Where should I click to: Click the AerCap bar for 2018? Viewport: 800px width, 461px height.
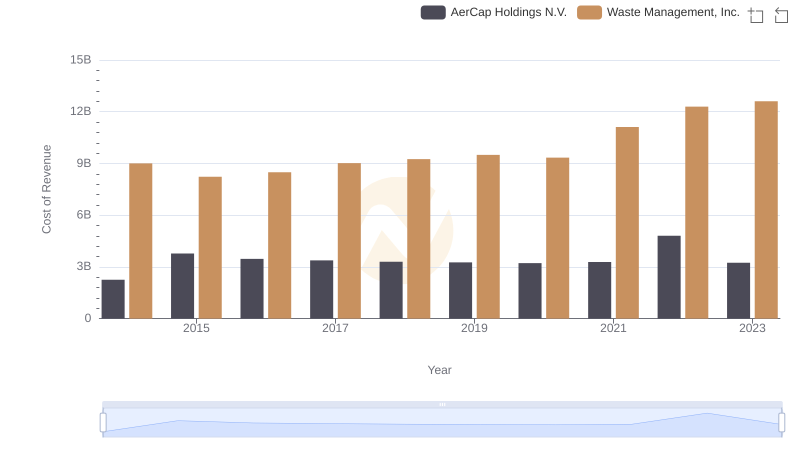click(391, 291)
